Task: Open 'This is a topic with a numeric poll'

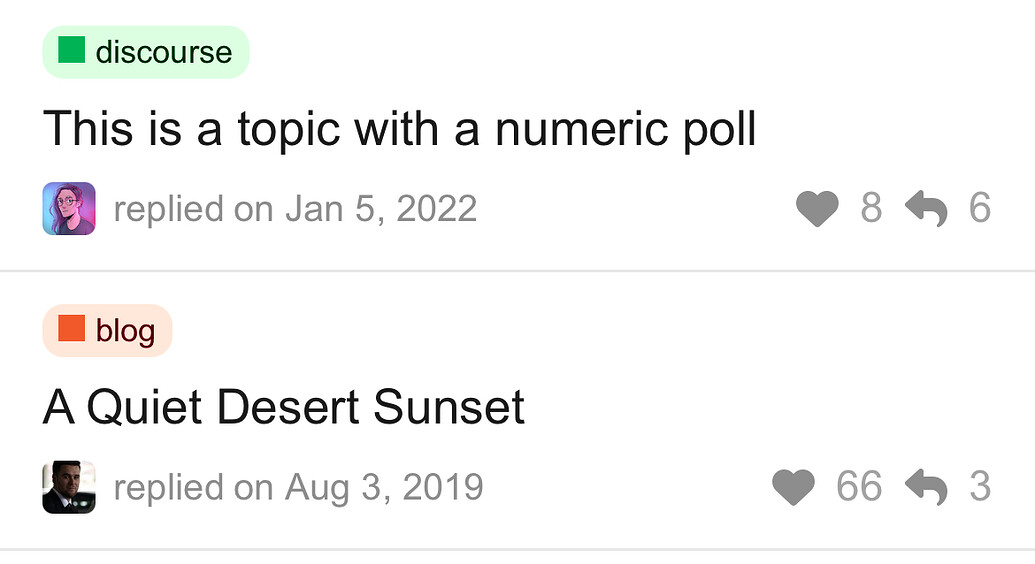Action: click(399, 129)
